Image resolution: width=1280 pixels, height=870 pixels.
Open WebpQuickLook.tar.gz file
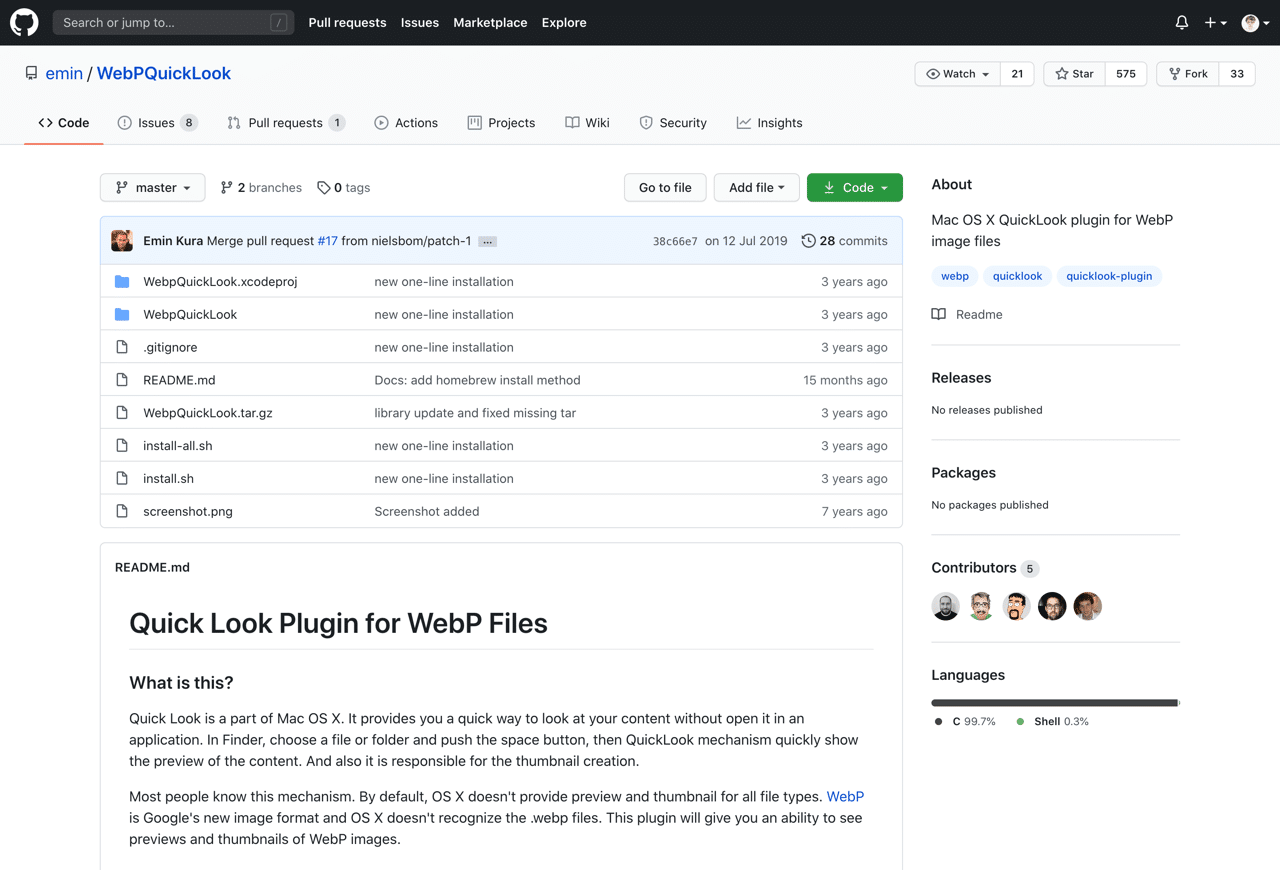tap(208, 413)
